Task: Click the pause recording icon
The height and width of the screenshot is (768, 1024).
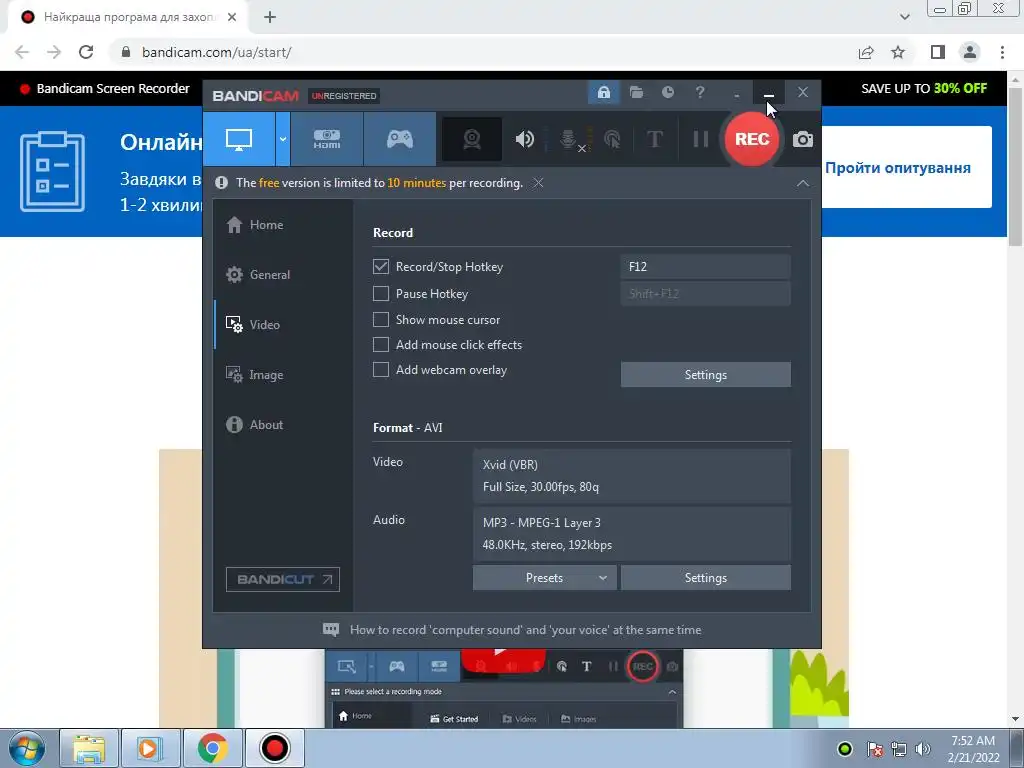Action: 701,139
